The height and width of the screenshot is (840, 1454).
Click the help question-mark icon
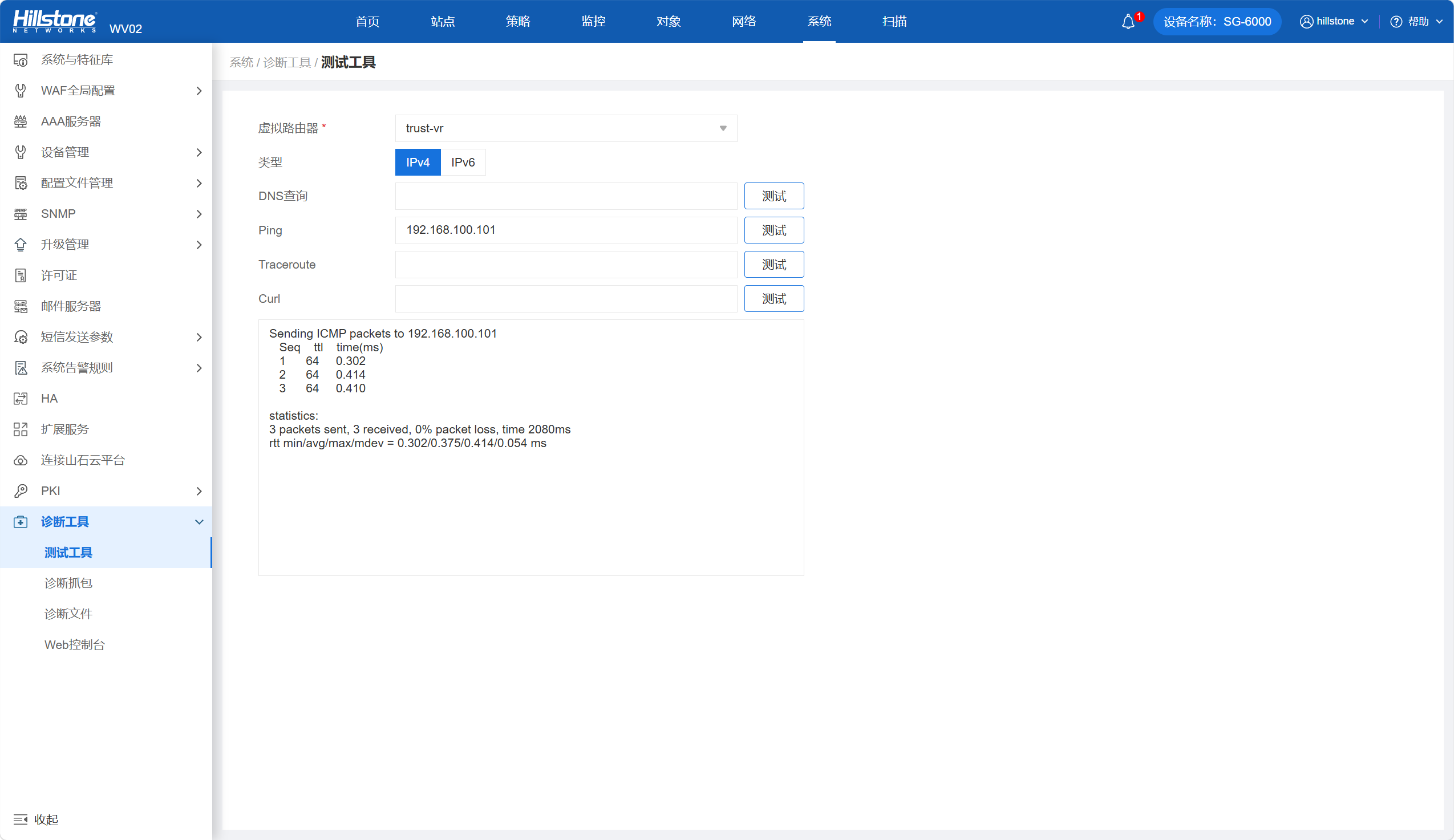point(1396,22)
